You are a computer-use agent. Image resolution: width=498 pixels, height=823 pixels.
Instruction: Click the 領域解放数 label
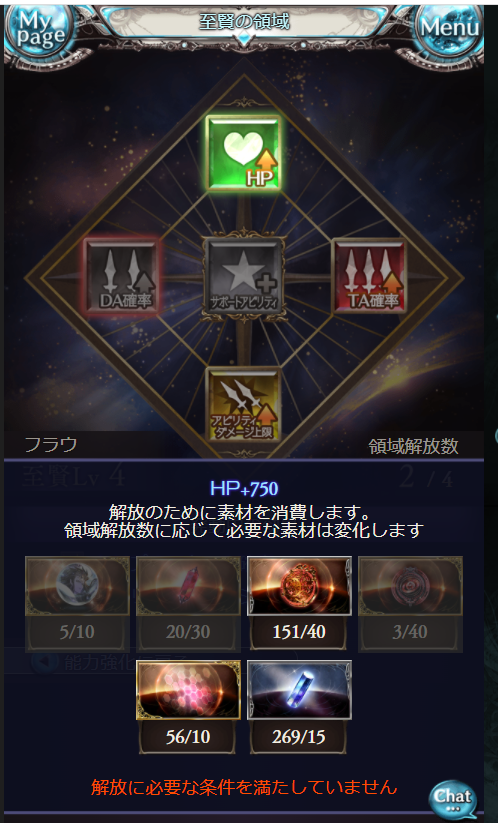coord(413,447)
